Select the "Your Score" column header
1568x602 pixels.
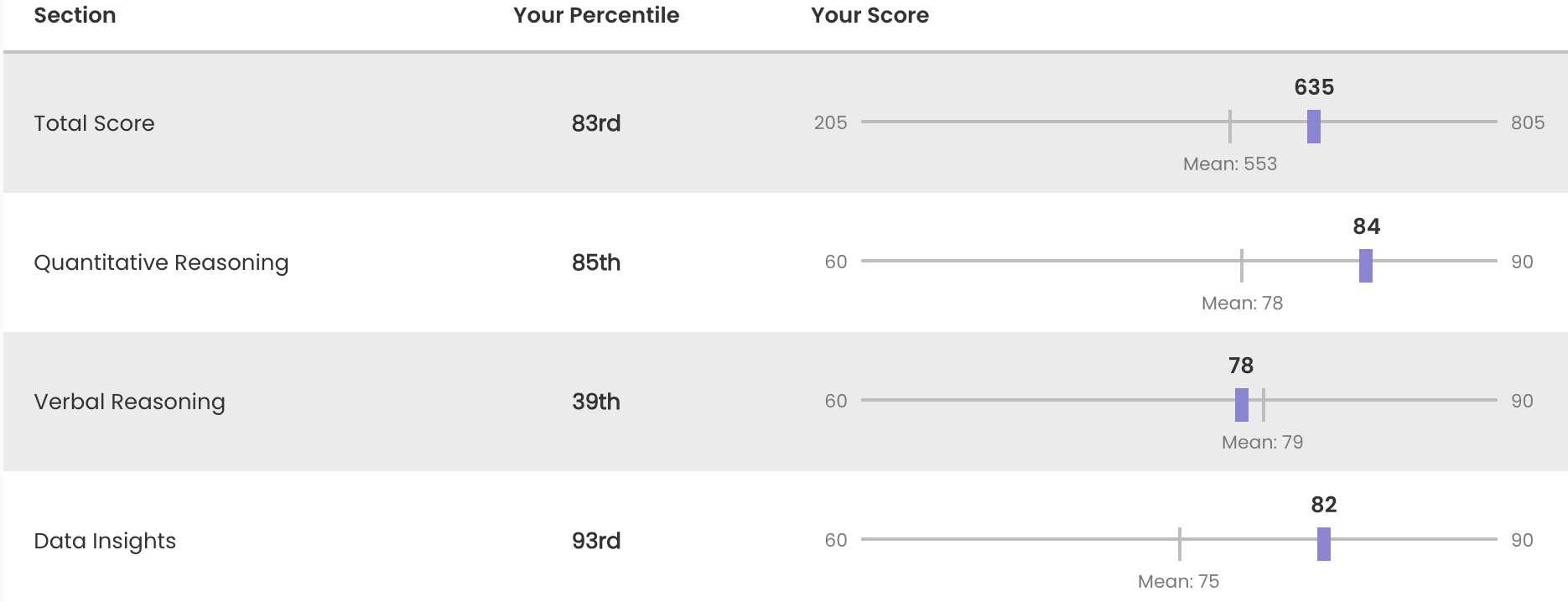(870, 15)
